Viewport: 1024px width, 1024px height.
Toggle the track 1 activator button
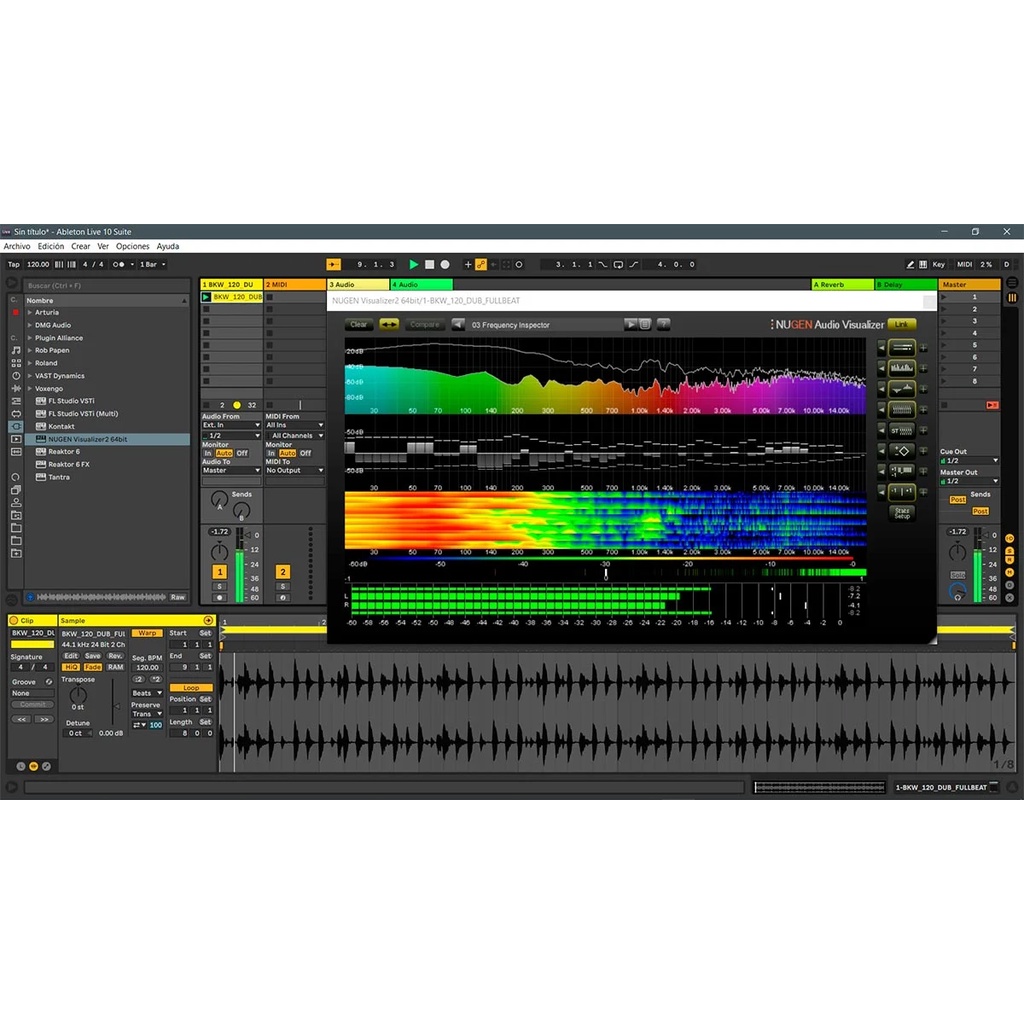point(219,572)
